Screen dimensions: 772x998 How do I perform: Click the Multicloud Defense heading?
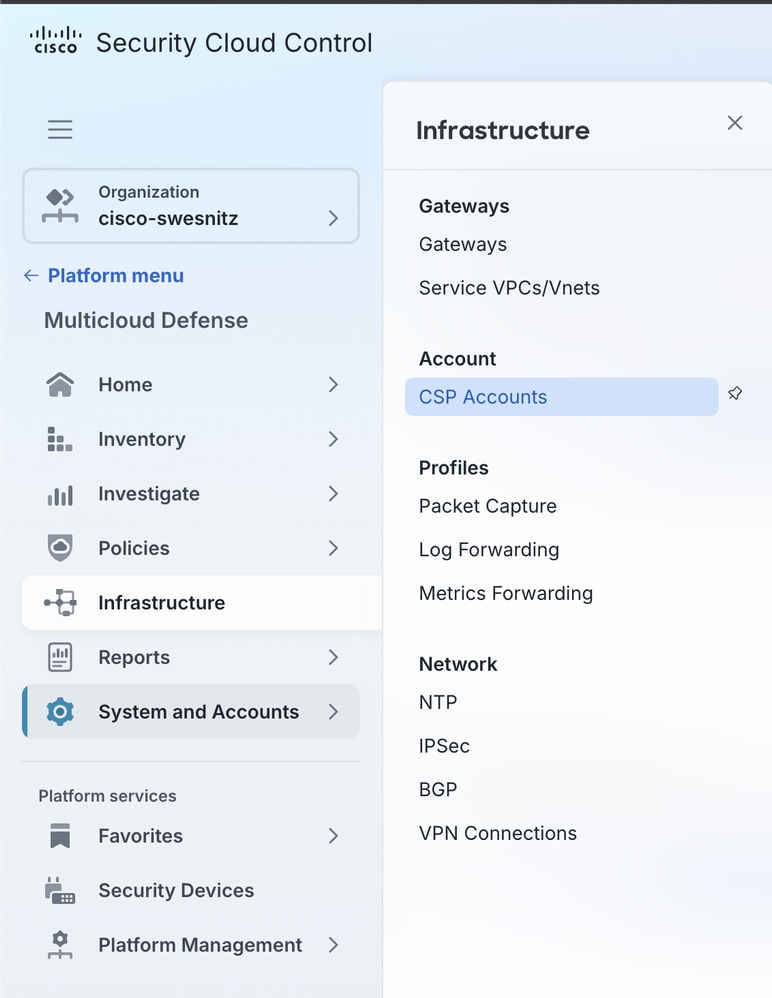pyautogui.click(x=146, y=320)
